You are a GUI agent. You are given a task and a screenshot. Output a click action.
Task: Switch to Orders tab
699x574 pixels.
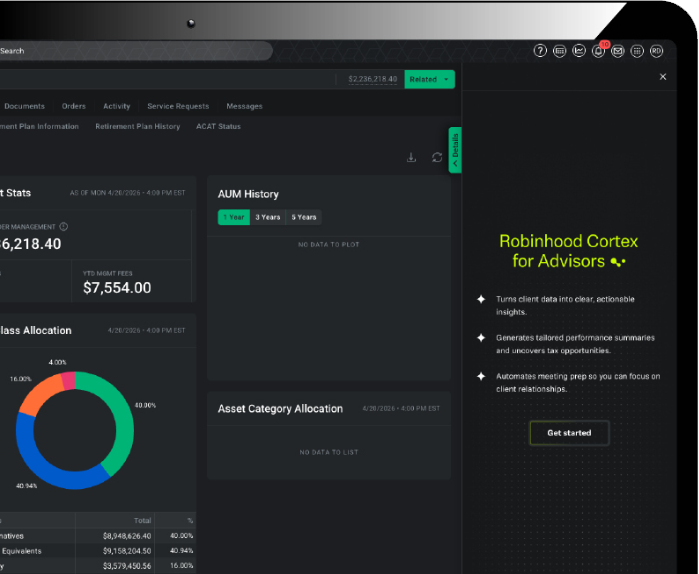click(x=74, y=106)
